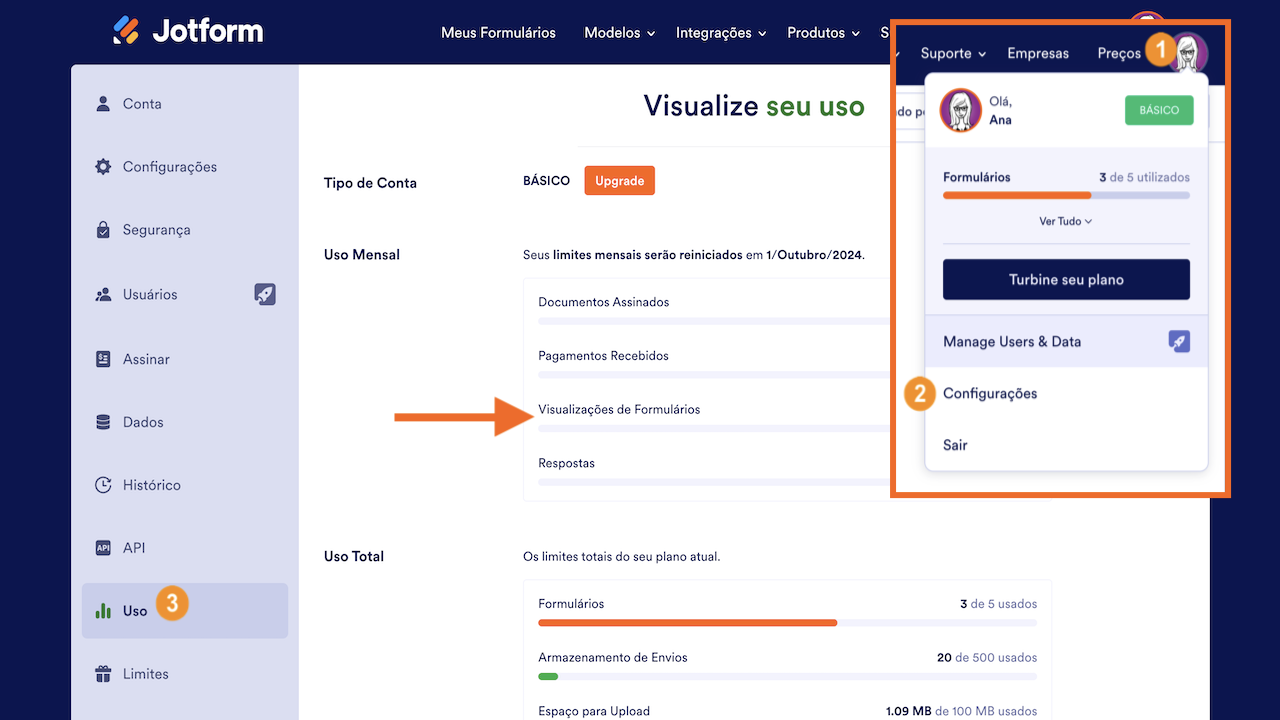
Task: Choose Manage Users & Data in account menu
Action: [x=1066, y=341]
